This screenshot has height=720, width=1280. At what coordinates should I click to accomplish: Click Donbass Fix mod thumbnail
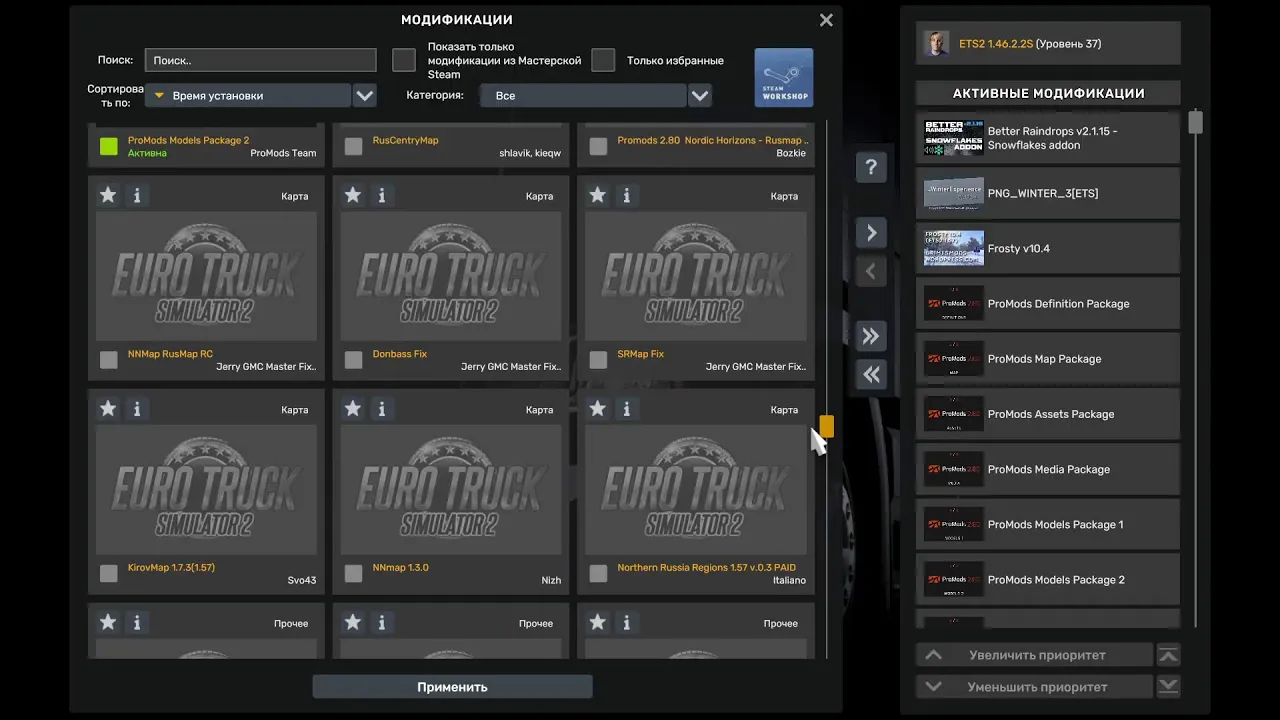[x=451, y=276]
